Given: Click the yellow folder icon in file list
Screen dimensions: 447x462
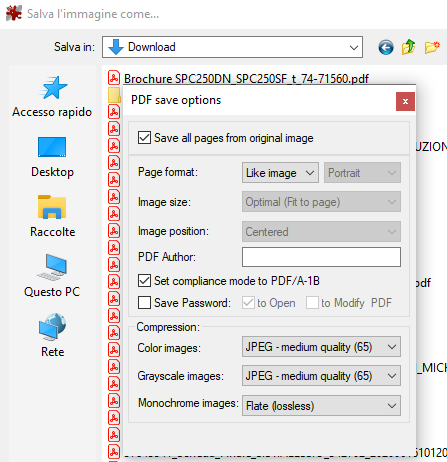Looking at the screenshot, I should pos(115,95).
